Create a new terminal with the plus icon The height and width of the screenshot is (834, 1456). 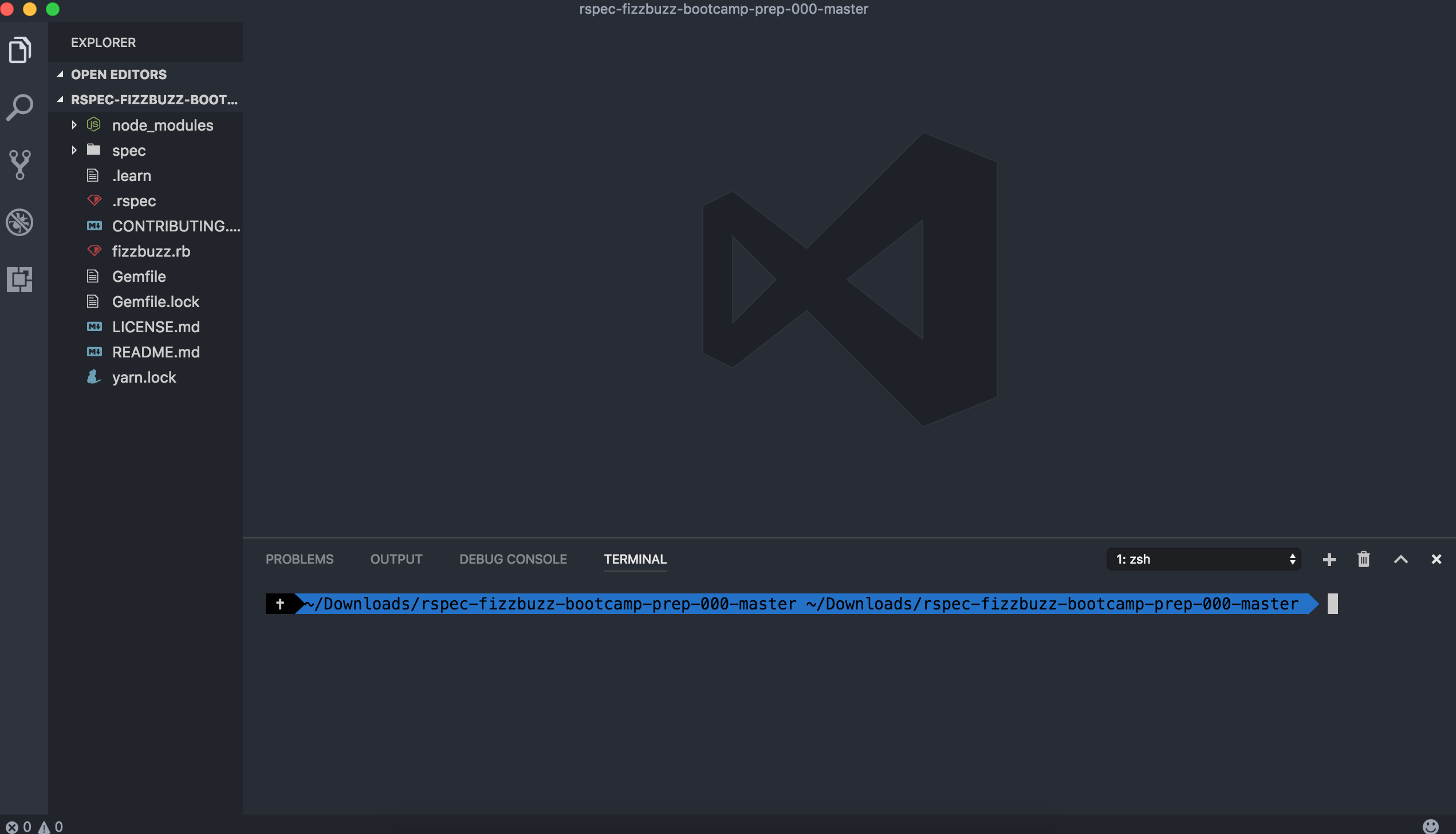pyautogui.click(x=1329, y=559)
